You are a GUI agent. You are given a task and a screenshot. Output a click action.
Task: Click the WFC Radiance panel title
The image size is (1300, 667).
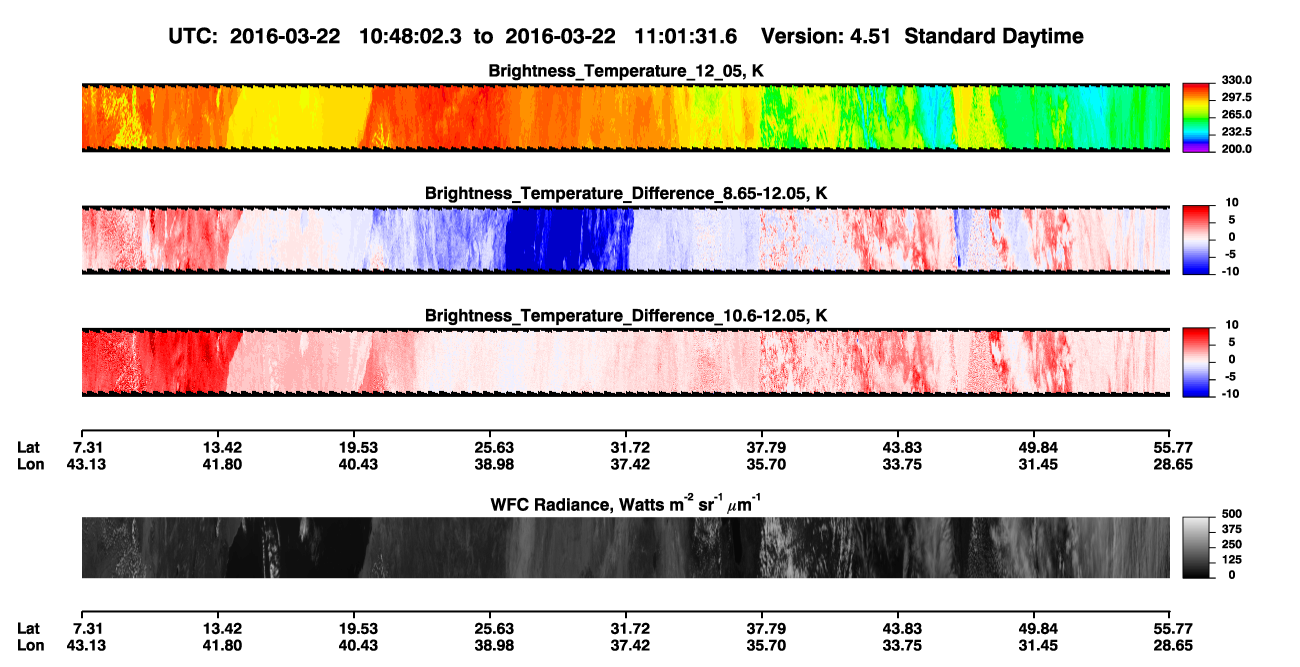(626, 503)
